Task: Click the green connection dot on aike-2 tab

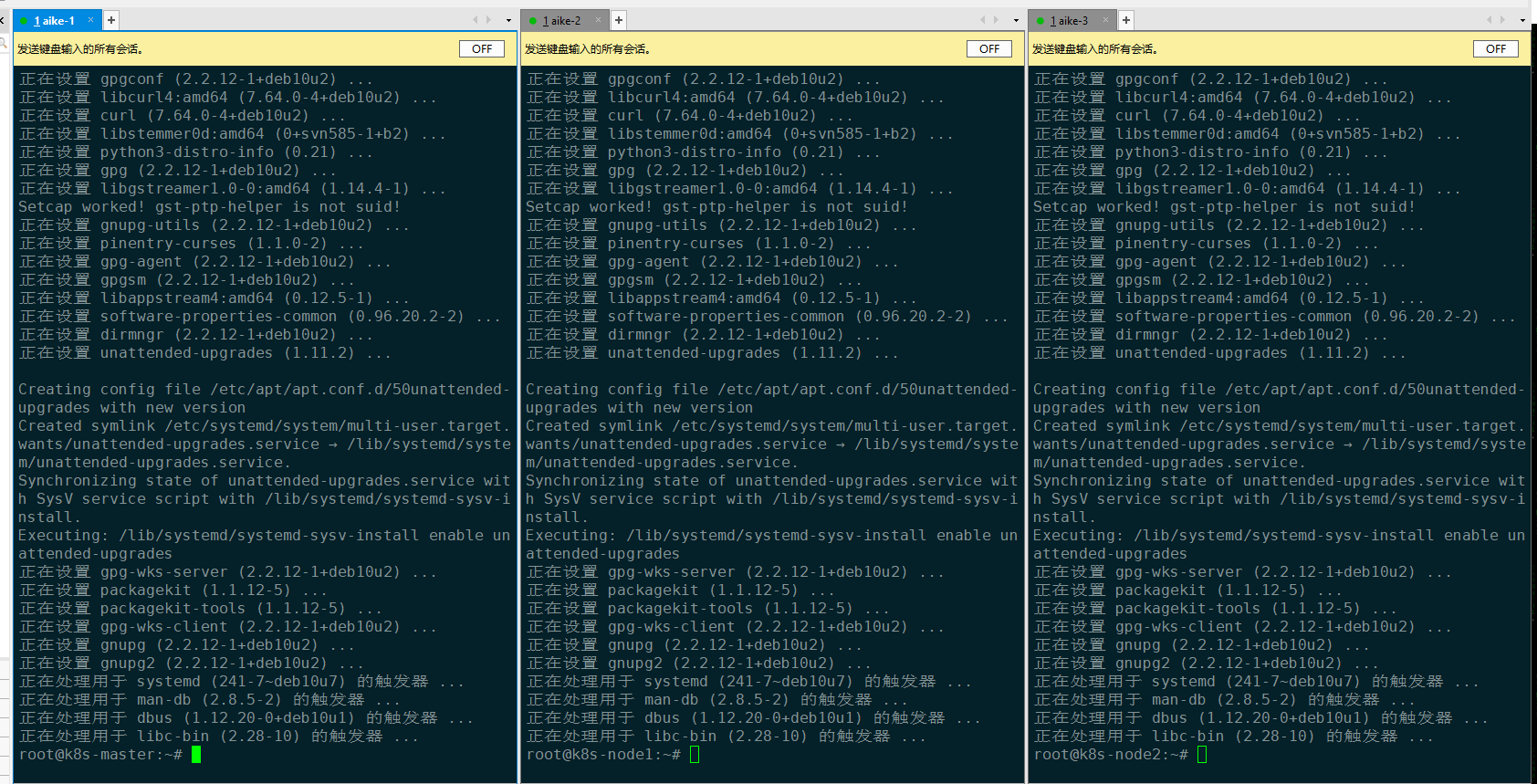Action: pyautogui.click(x=532, y=21)
